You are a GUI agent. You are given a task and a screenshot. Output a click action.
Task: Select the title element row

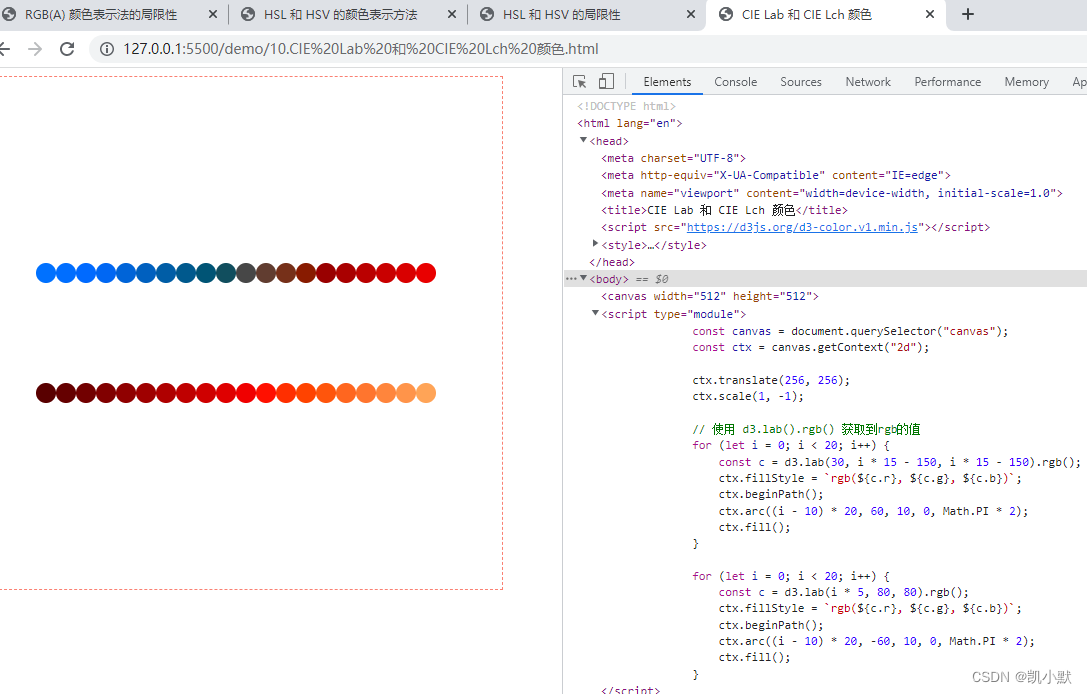(724, 210)
